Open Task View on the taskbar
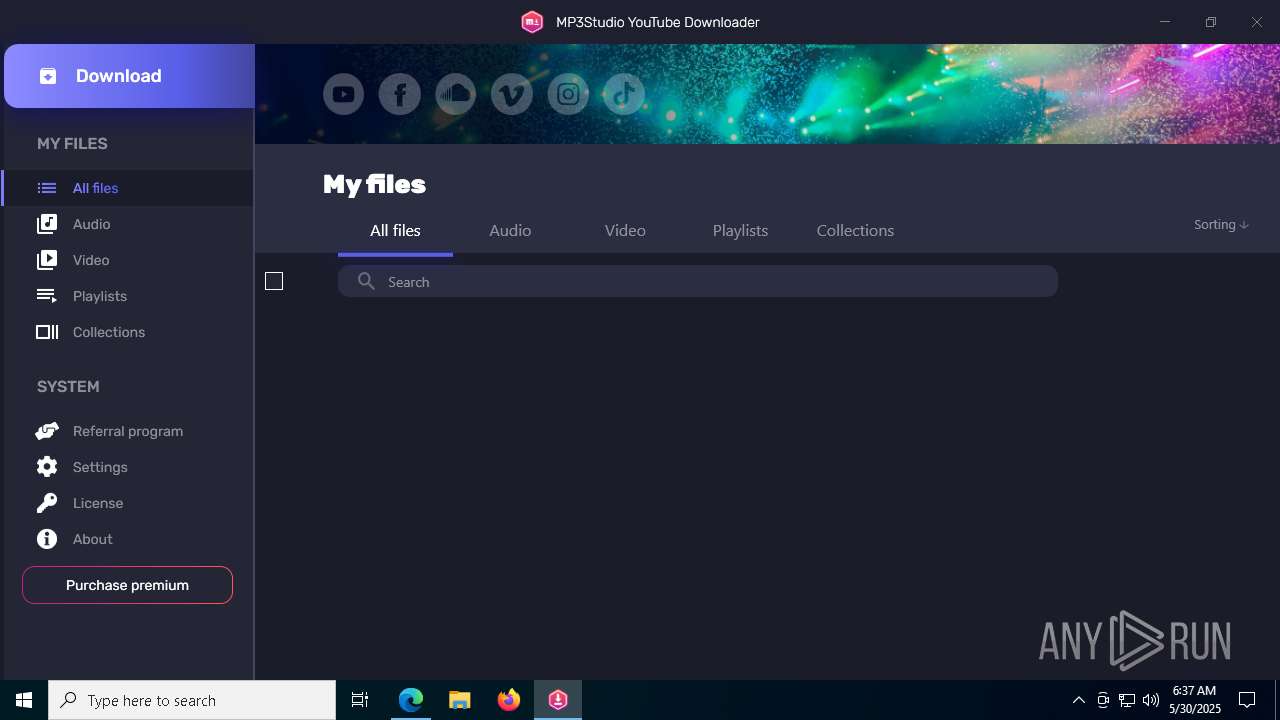1280x720 pixels. click(x=360, y=700)
